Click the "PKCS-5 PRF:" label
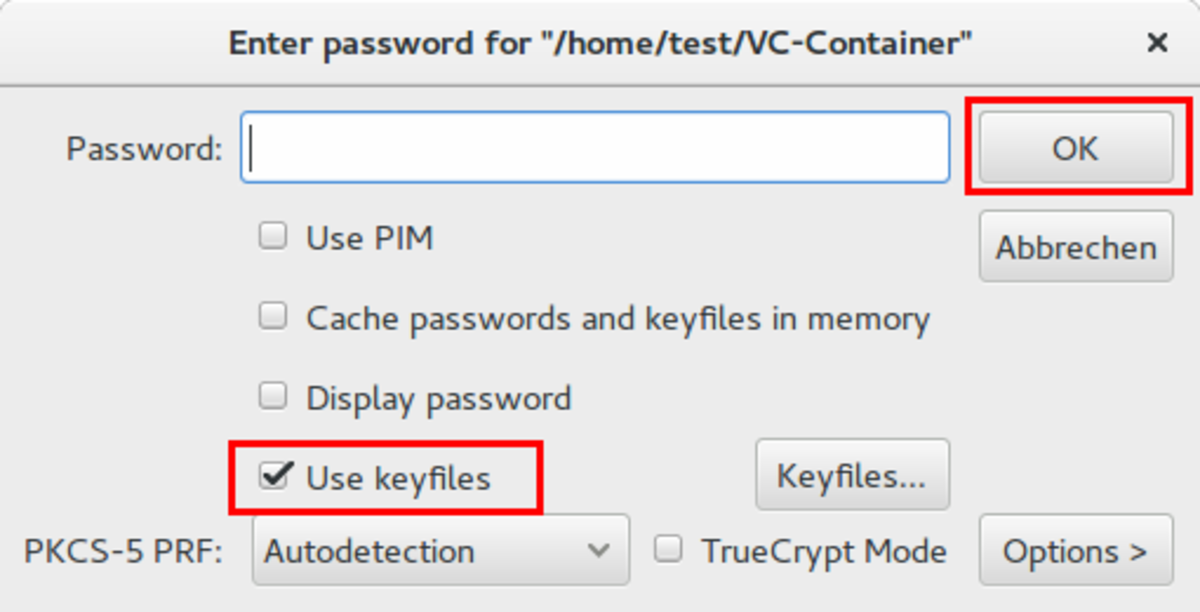 pos(123,552)
